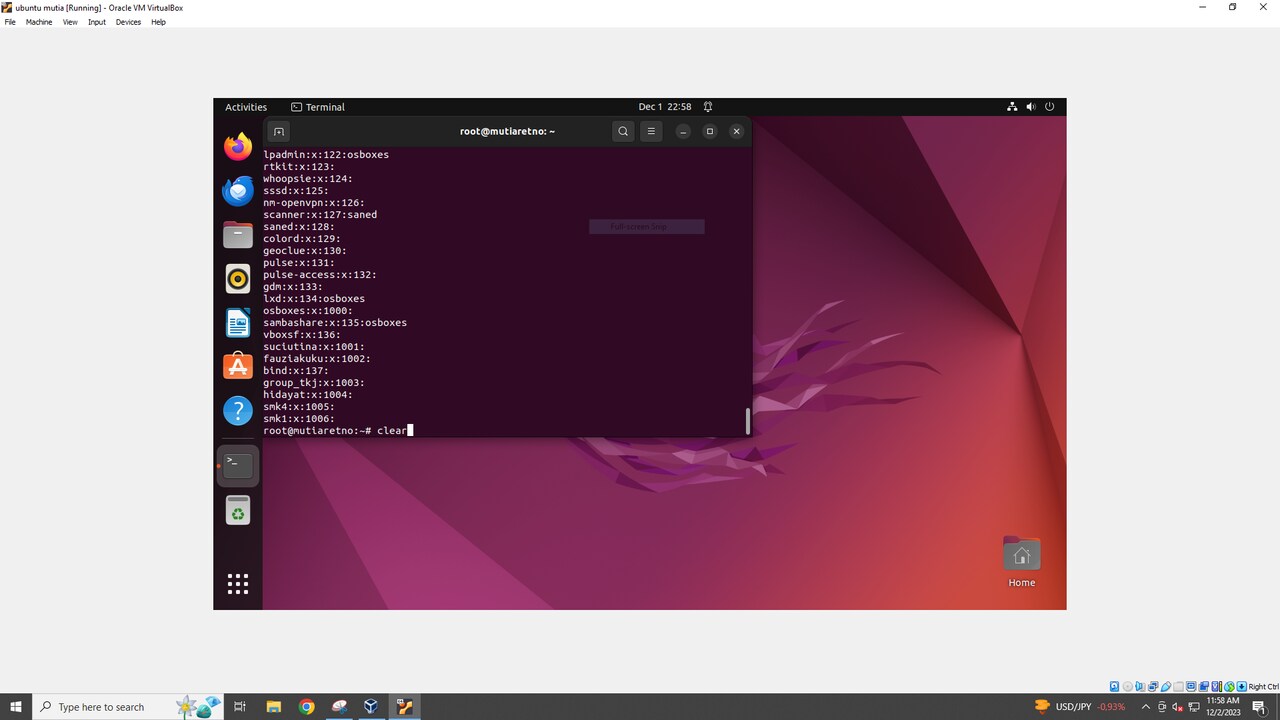Click VirtualBox USB status icon
The image size is (1280, 720).
coord(1166,686)
